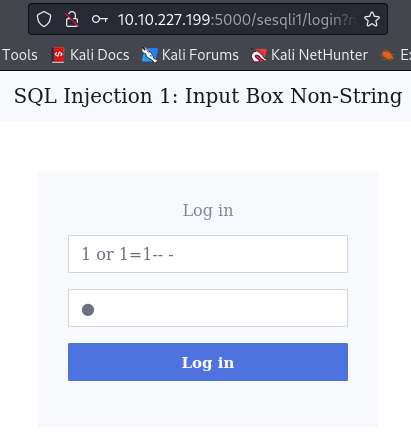Image resolution: width=411 pixels, height=443 pixels.
Task: Open the Kali Forums bookmark label
Action: point(200,55)
